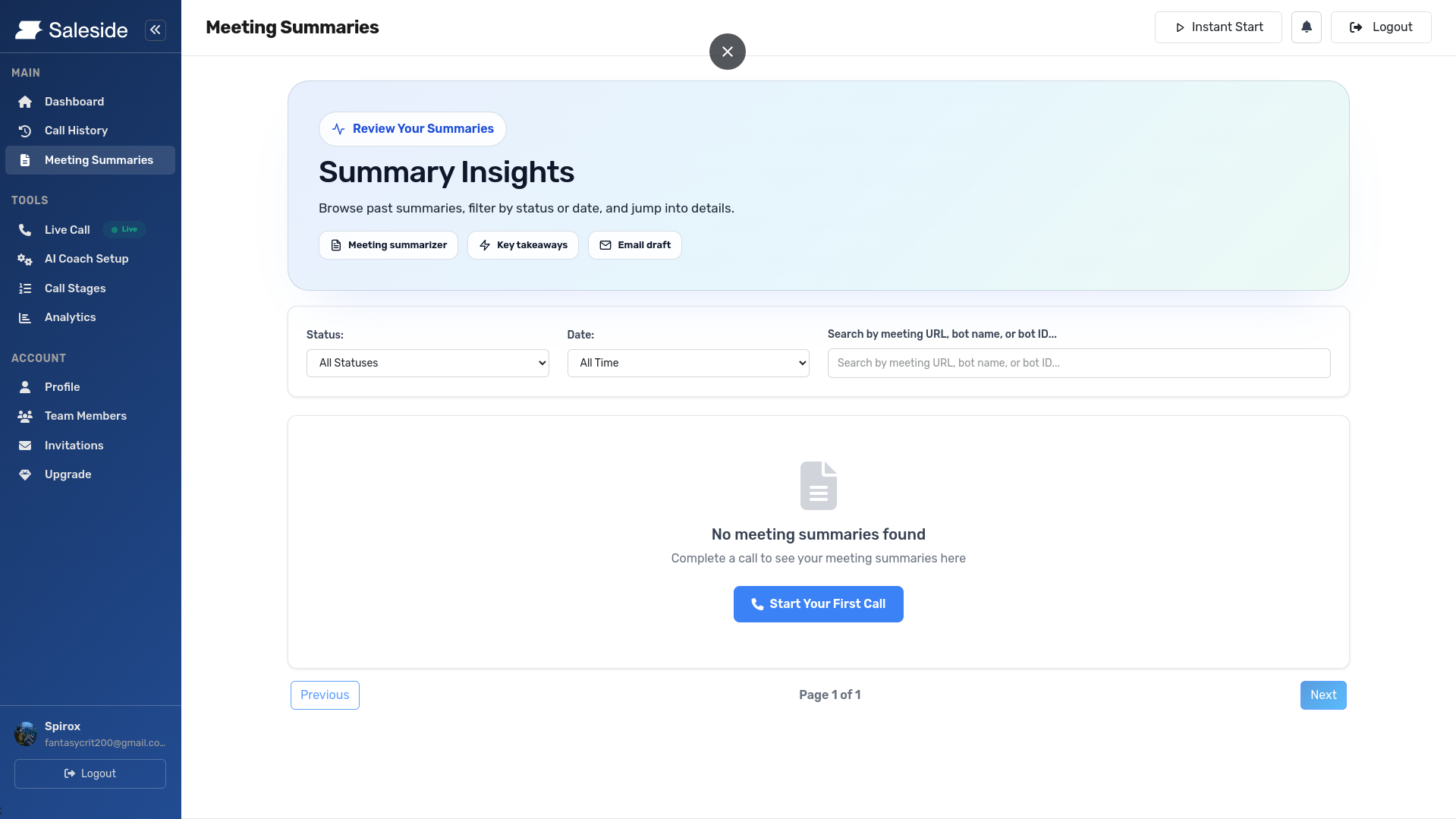Screen dimensions: 1456x819
Task: Click the Upgrade diamond item
Action: [x=68, y=474]
